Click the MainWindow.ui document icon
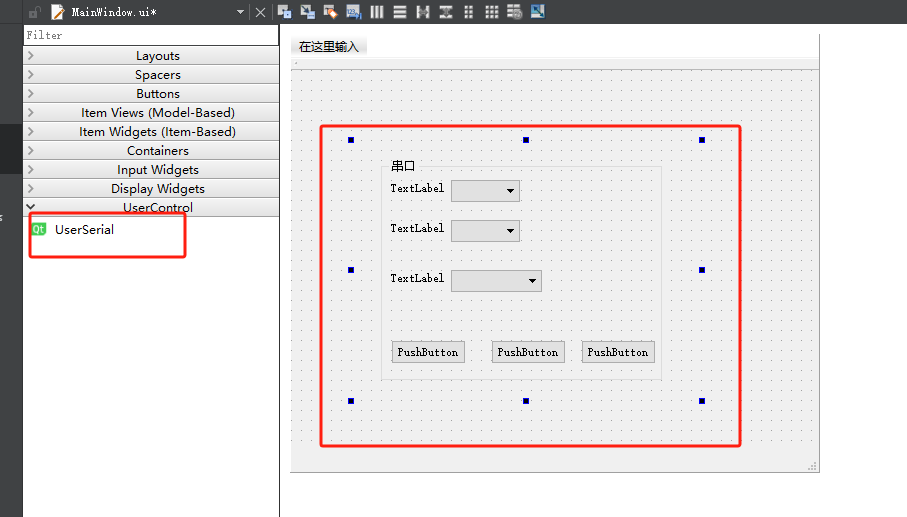This screenshot has width=907, height=517. [57, 12]
